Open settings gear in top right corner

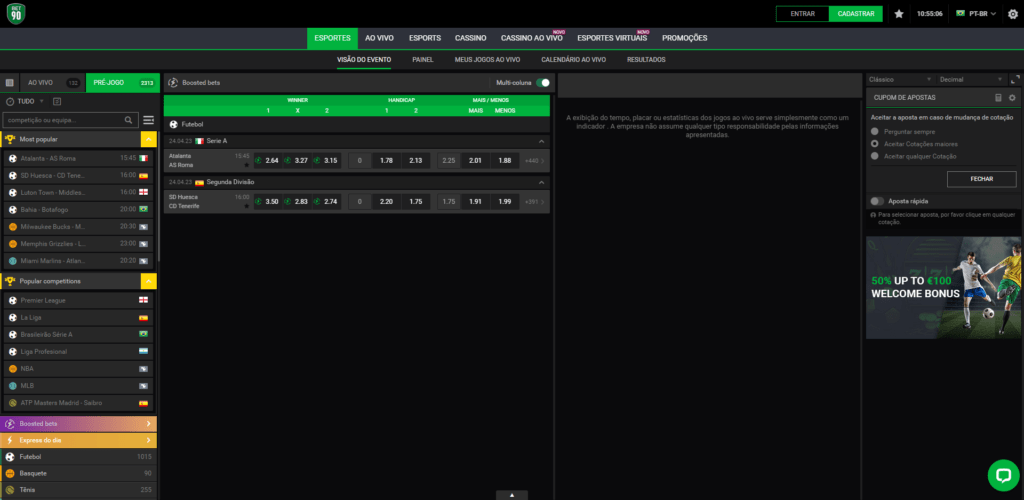click(x=1012, y=14)
